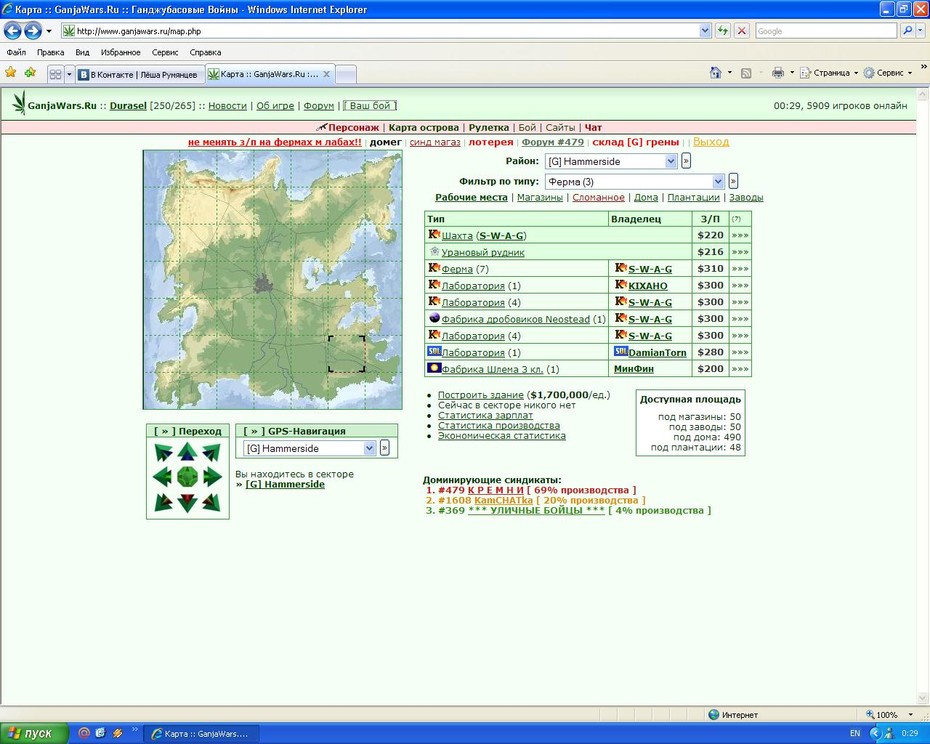Click the highlighted sector on the island map
Viewport: 930px width, 744px height.
[x=346, y=354]
